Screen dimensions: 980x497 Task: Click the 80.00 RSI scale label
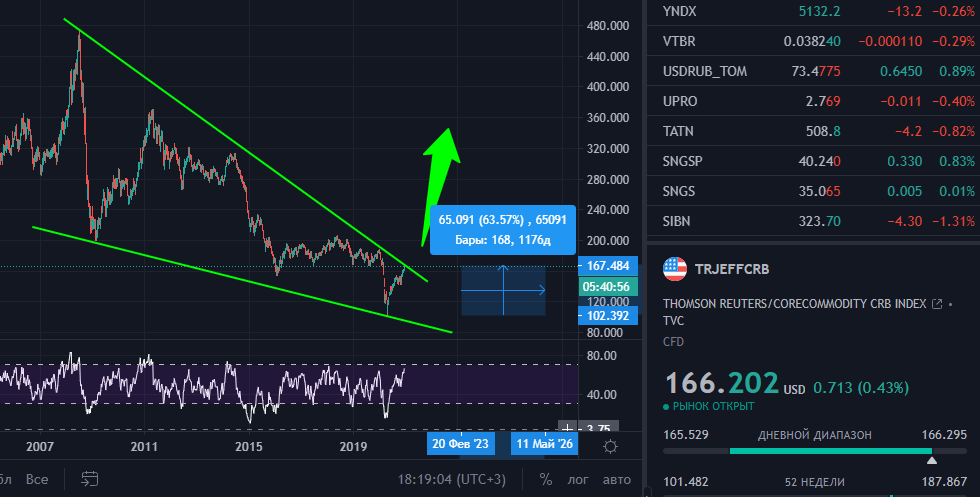tap(602, 356)
